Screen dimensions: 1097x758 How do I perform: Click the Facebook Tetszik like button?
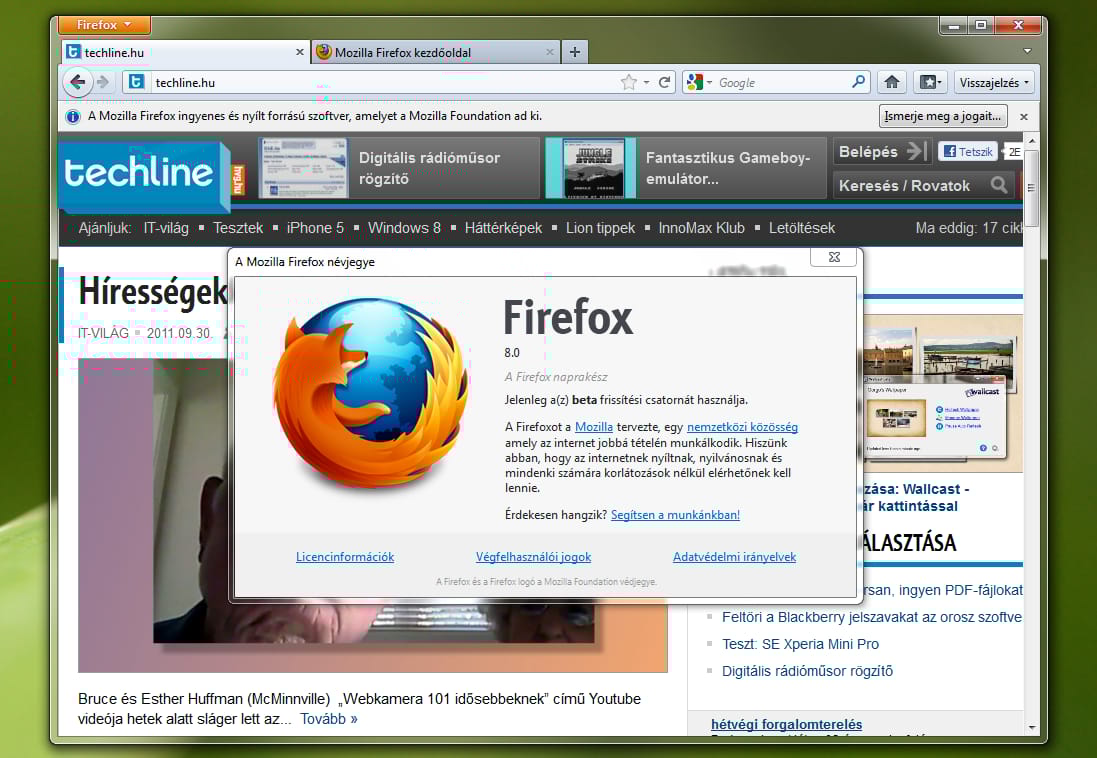(968, 151)
